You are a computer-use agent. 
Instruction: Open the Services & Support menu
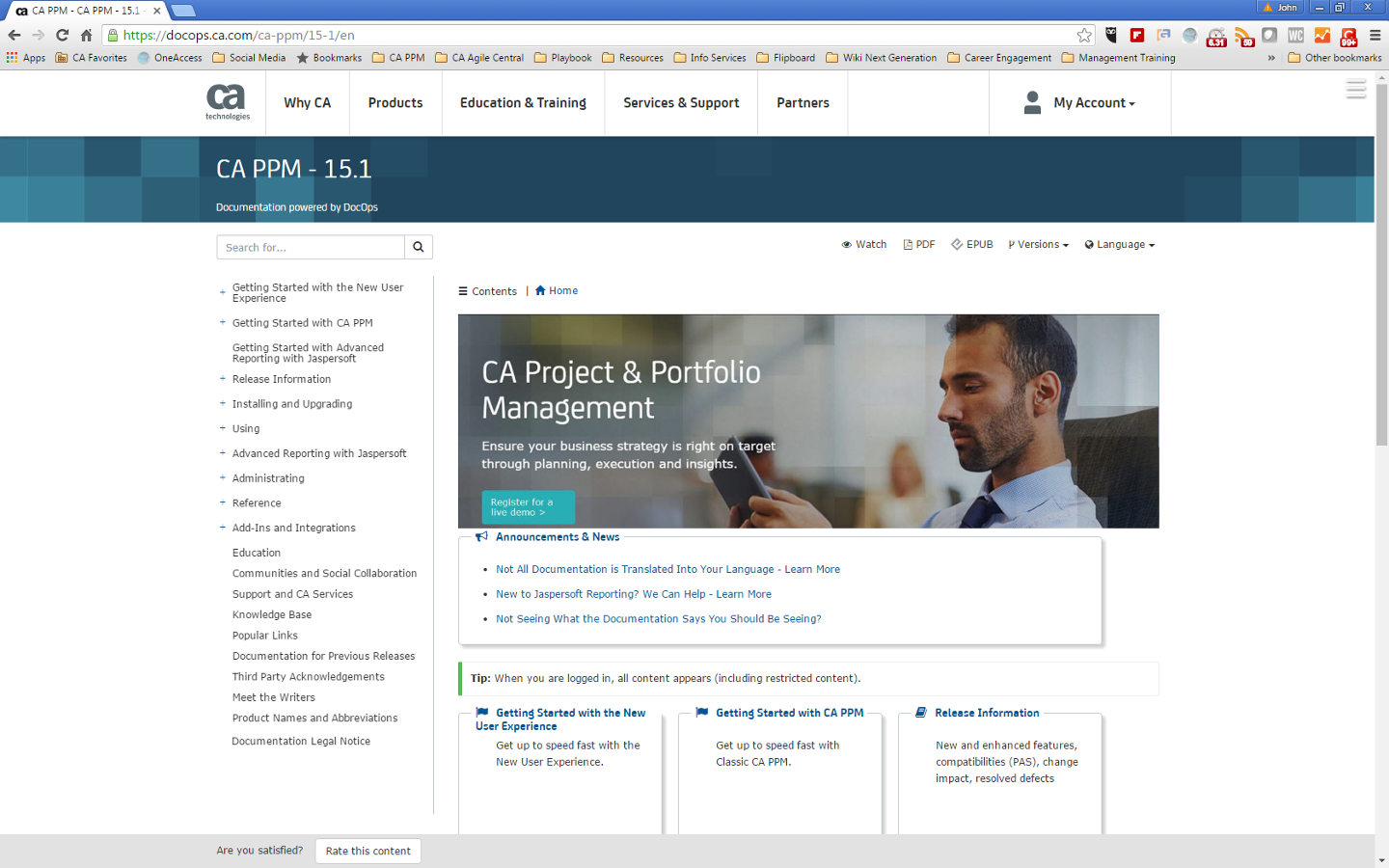tap(681, 103)
